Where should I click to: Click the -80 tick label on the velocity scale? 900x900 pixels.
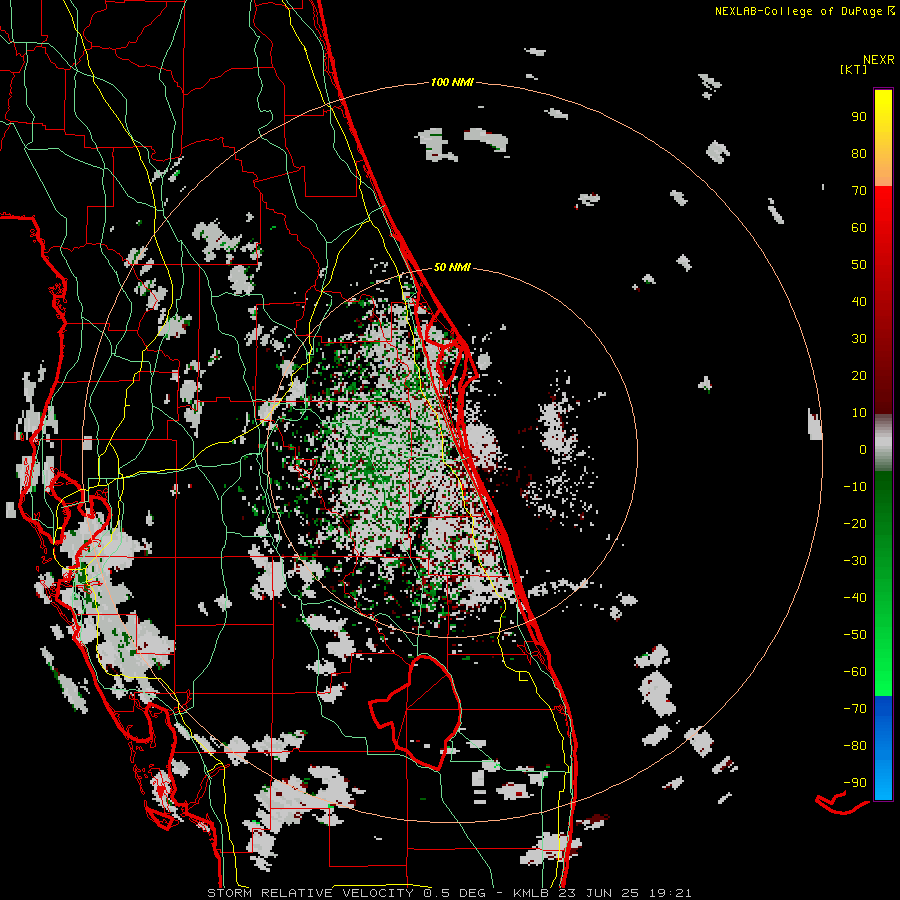[x=855, y=746]
